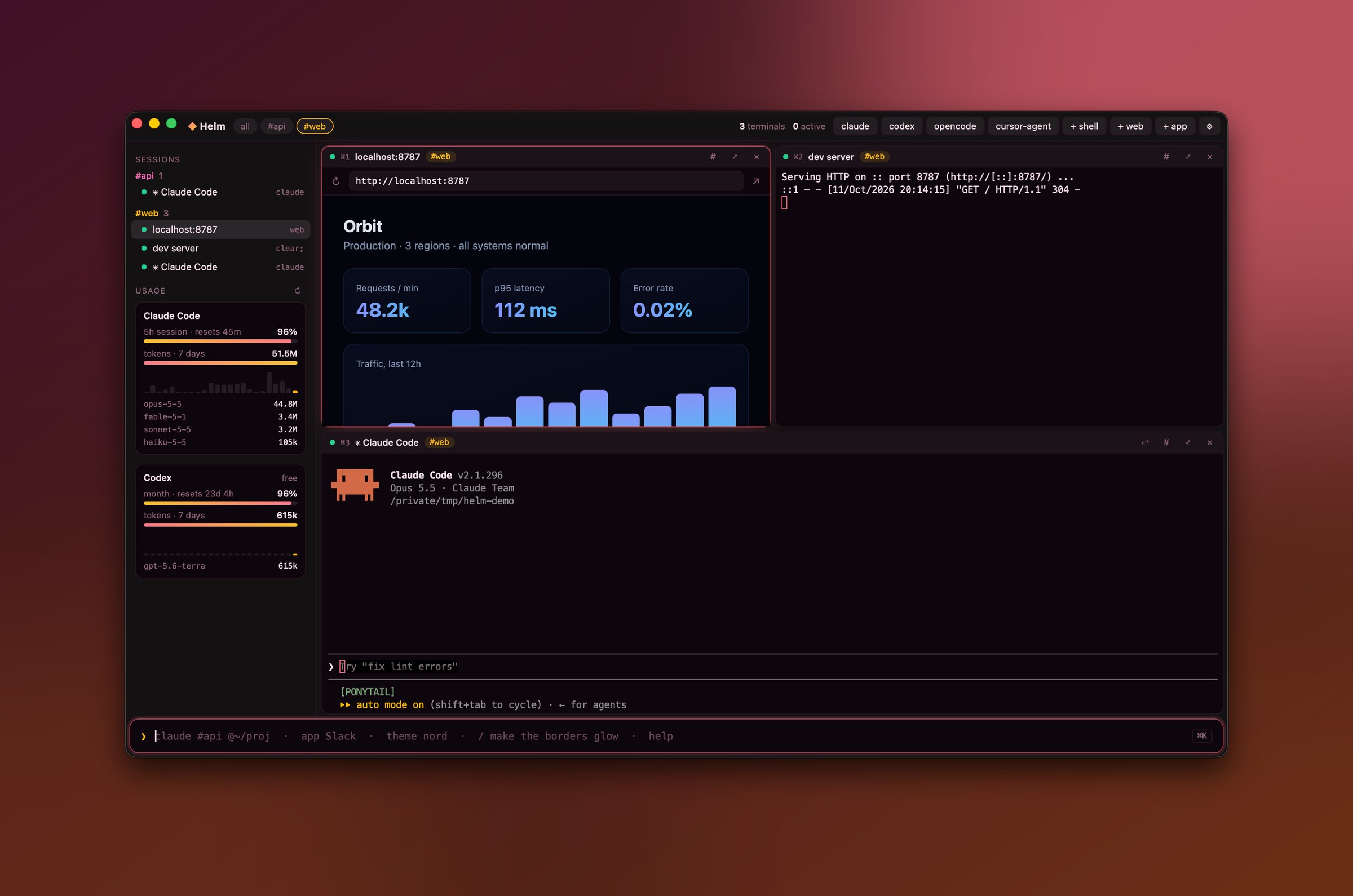
Task: Click the ⌘K shortcut badge in command bar
Action: click(x=1201, y=735)
